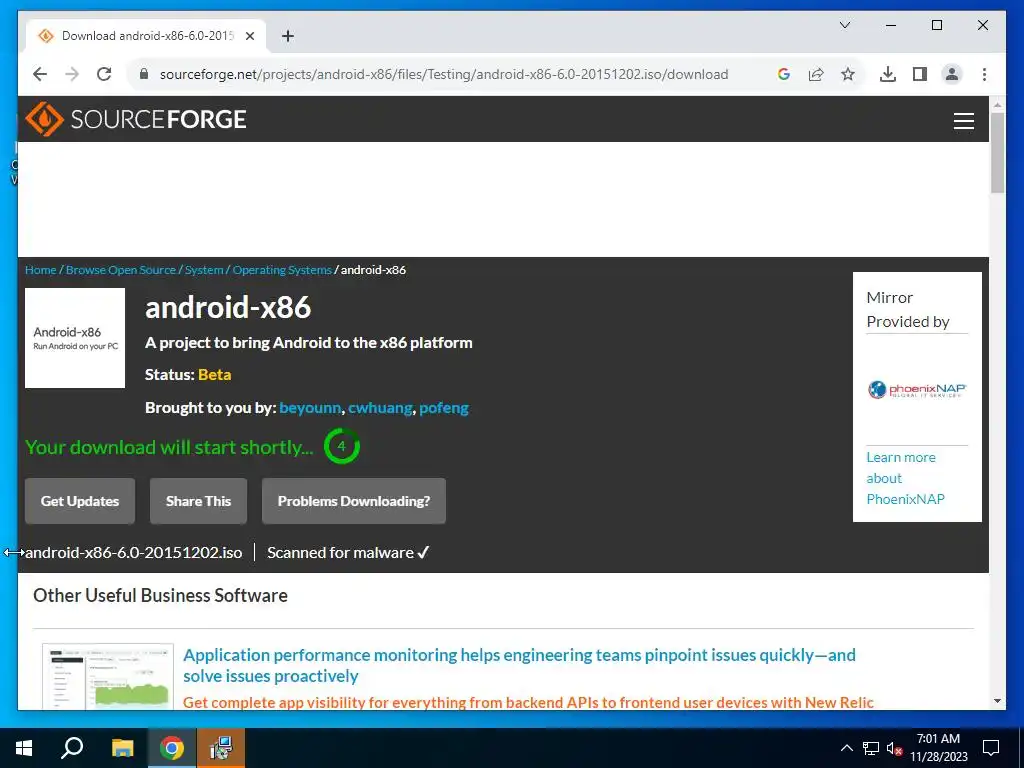Open Windows taskbar search
Screen dimensions: 1024x768
coord(72,748)
